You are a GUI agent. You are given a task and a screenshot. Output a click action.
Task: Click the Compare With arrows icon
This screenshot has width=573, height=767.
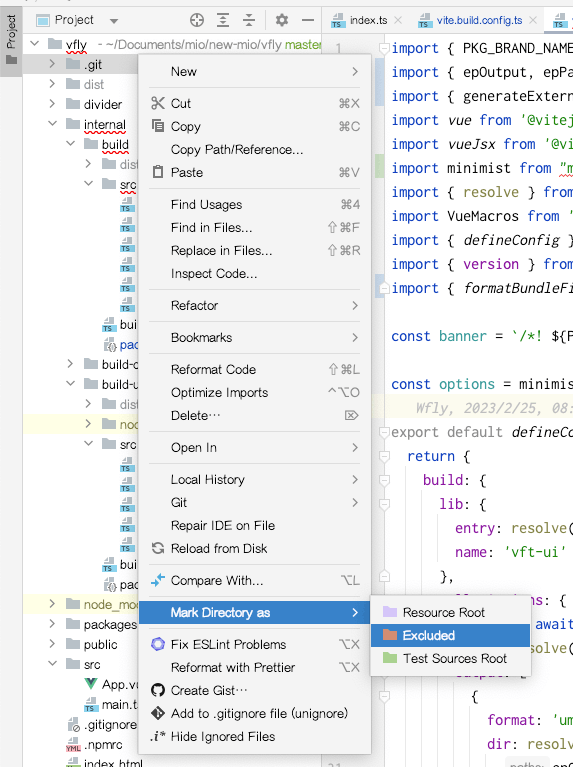(158, 580)
